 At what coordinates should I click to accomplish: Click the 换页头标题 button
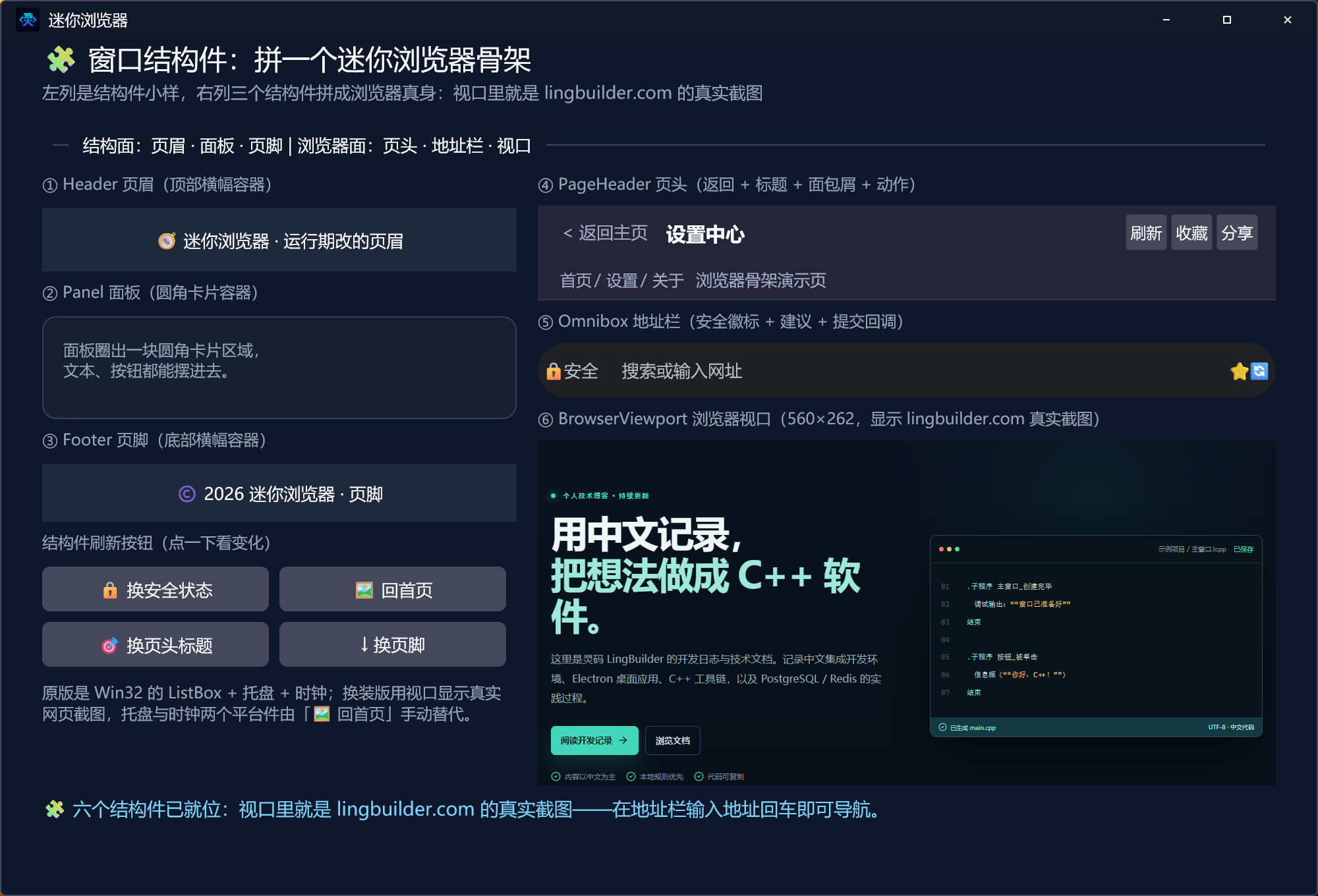(x=156, y=644)
